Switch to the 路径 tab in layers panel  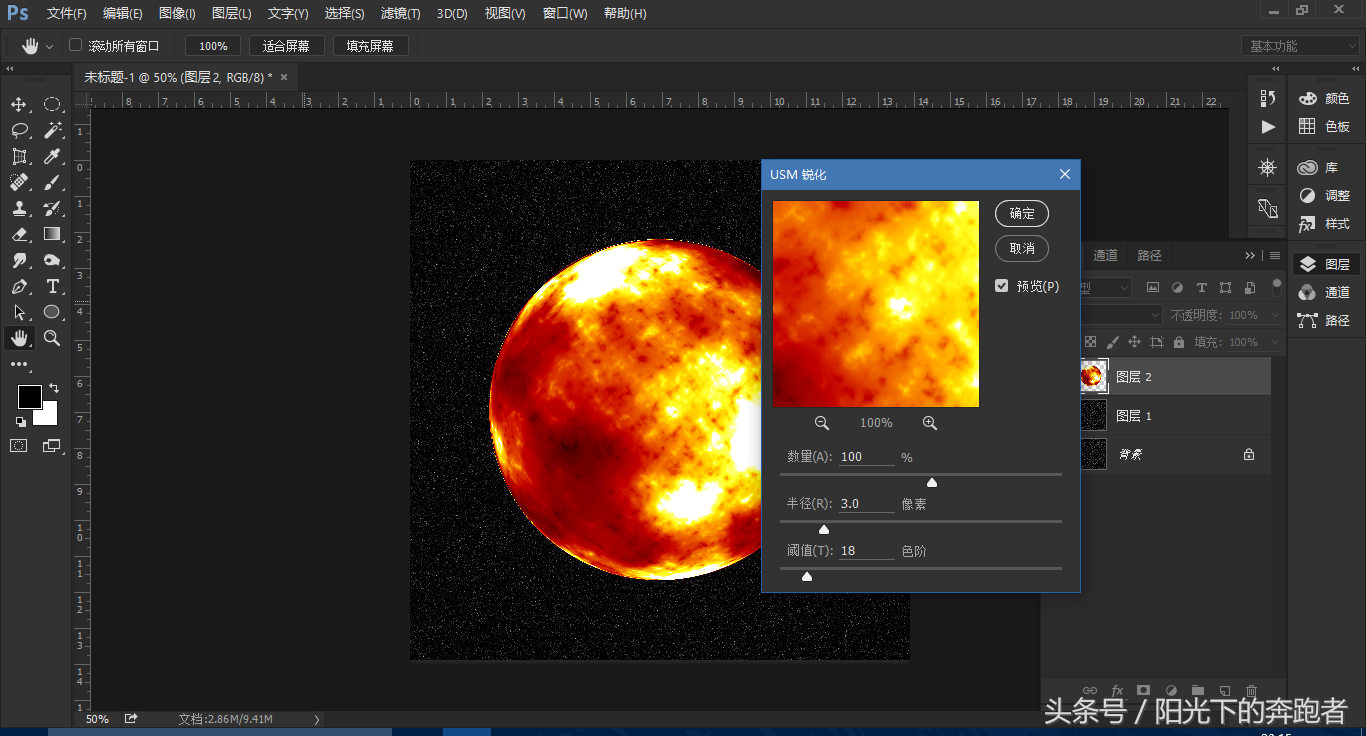point(1150,256)
